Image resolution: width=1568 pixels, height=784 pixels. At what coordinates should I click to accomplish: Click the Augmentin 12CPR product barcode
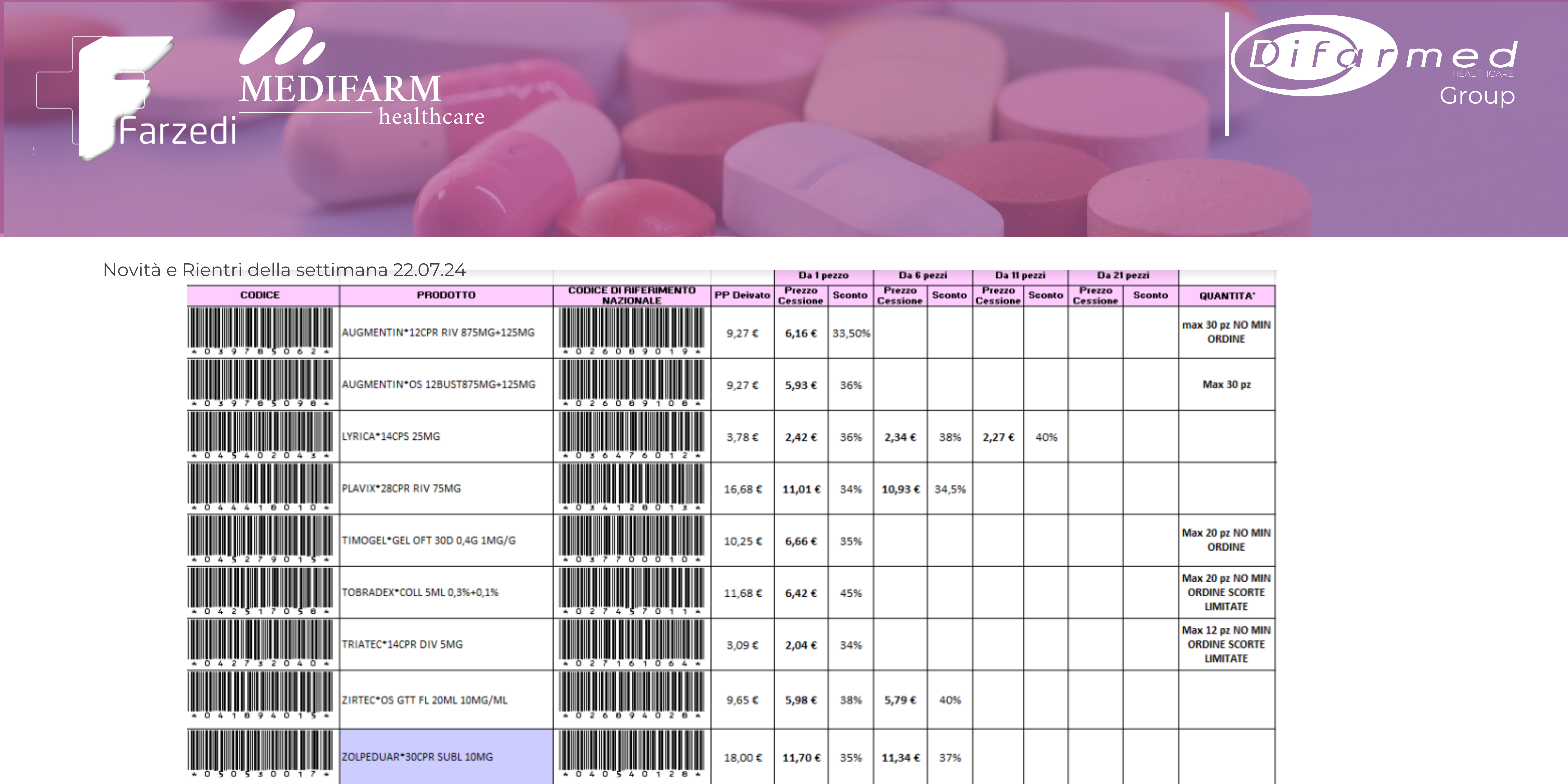[x=260, y=331]
